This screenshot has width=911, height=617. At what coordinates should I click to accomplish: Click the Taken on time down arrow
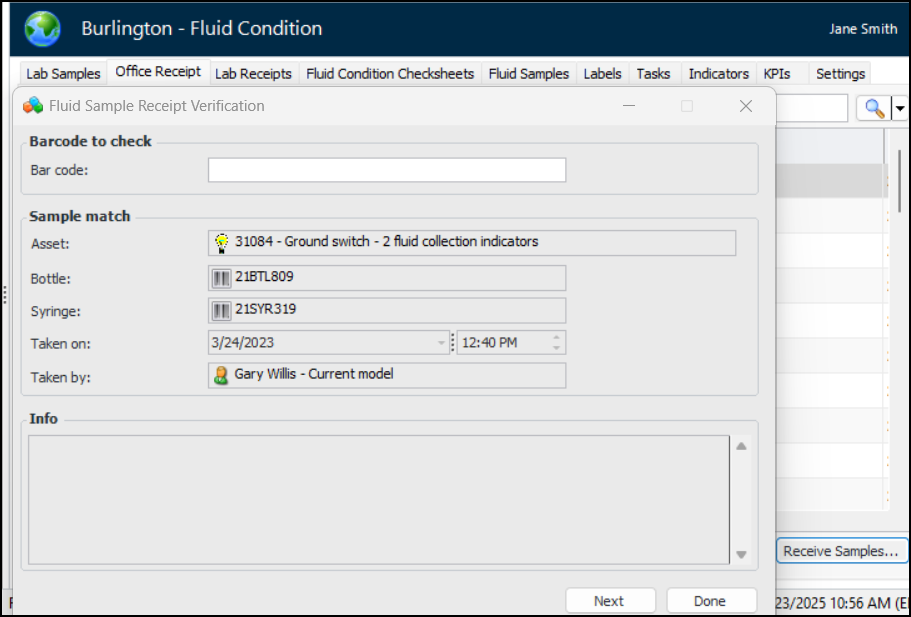click(x=557, y=347)
